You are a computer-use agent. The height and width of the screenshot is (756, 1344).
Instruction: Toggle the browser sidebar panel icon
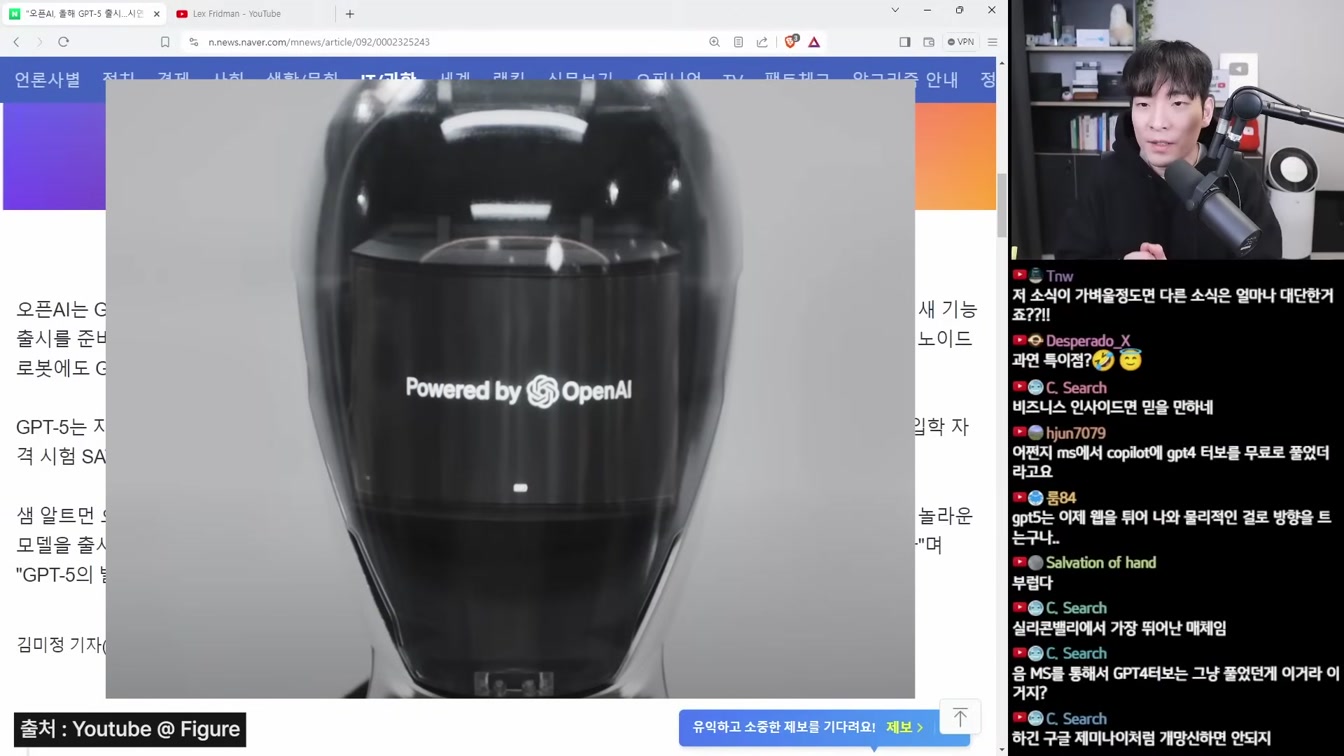(x=905, y=42)
